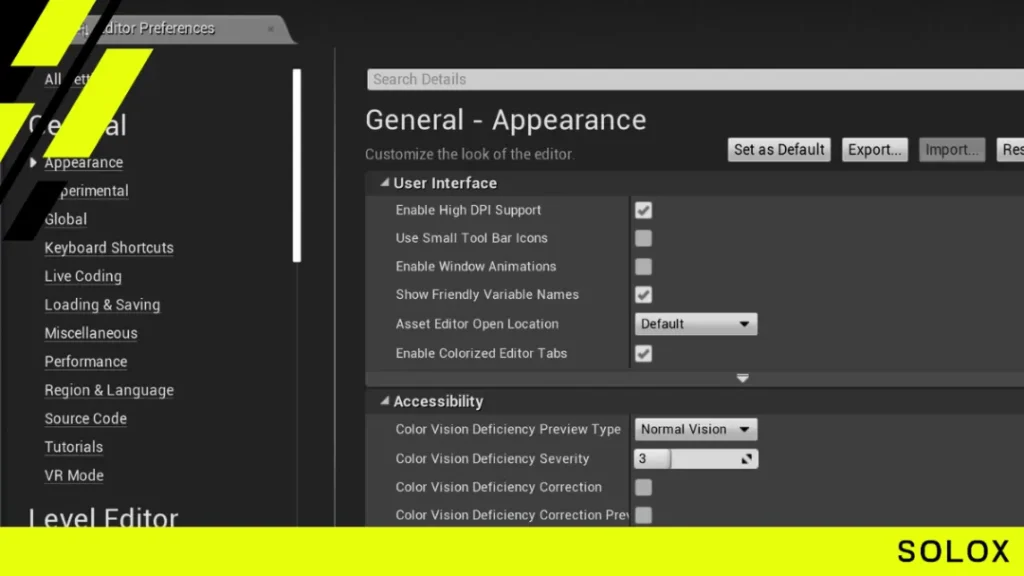Viewport: 1024px width, 576px height.
Task: Open Tutorials settings category
Action: (x=74, y=447)
